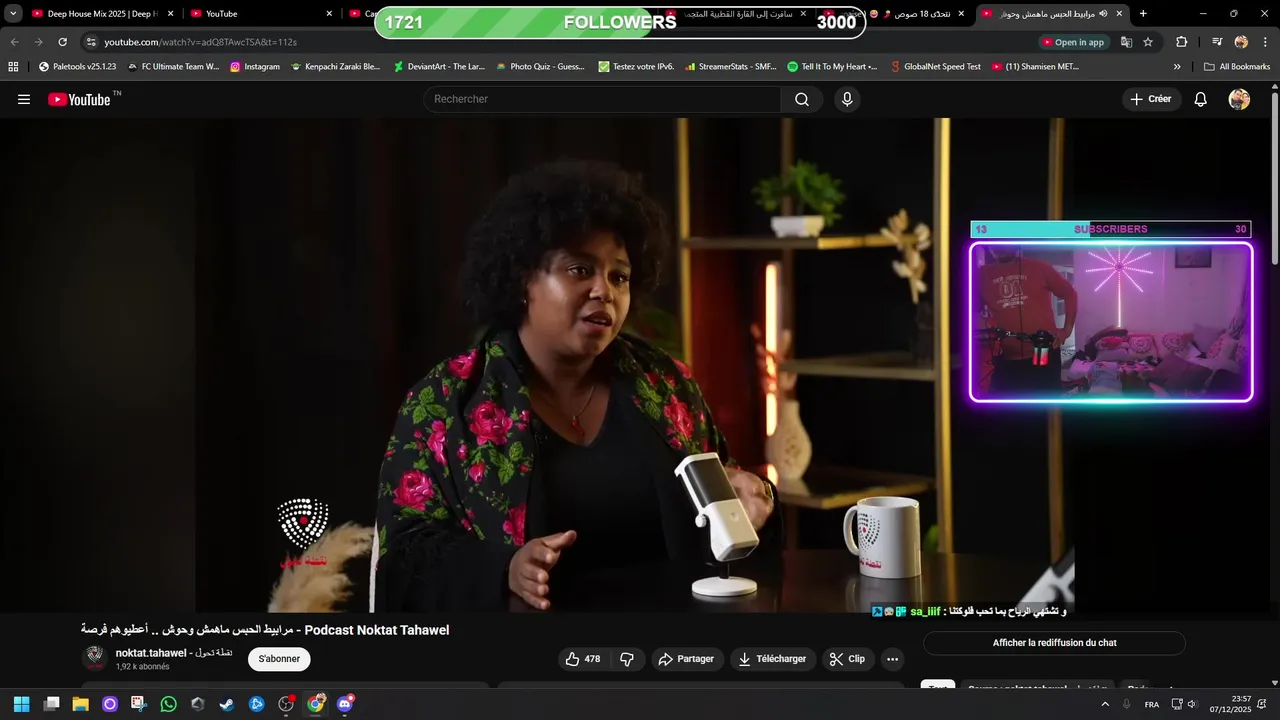The width and height of the screenshot is (1280, 720).
Task: Open Chrome profile avatar
Action: 1241,42
